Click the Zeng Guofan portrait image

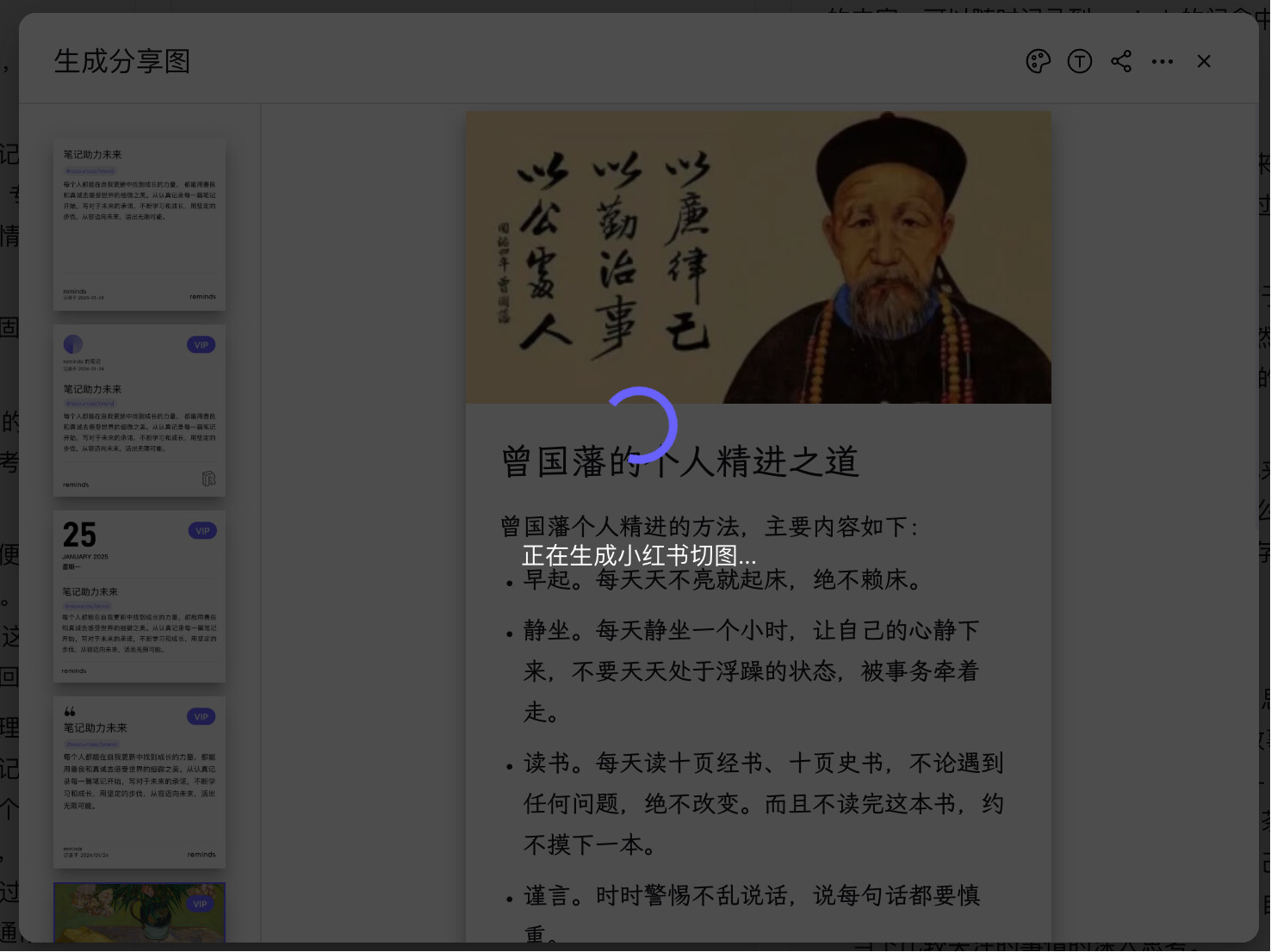(759, 257)
